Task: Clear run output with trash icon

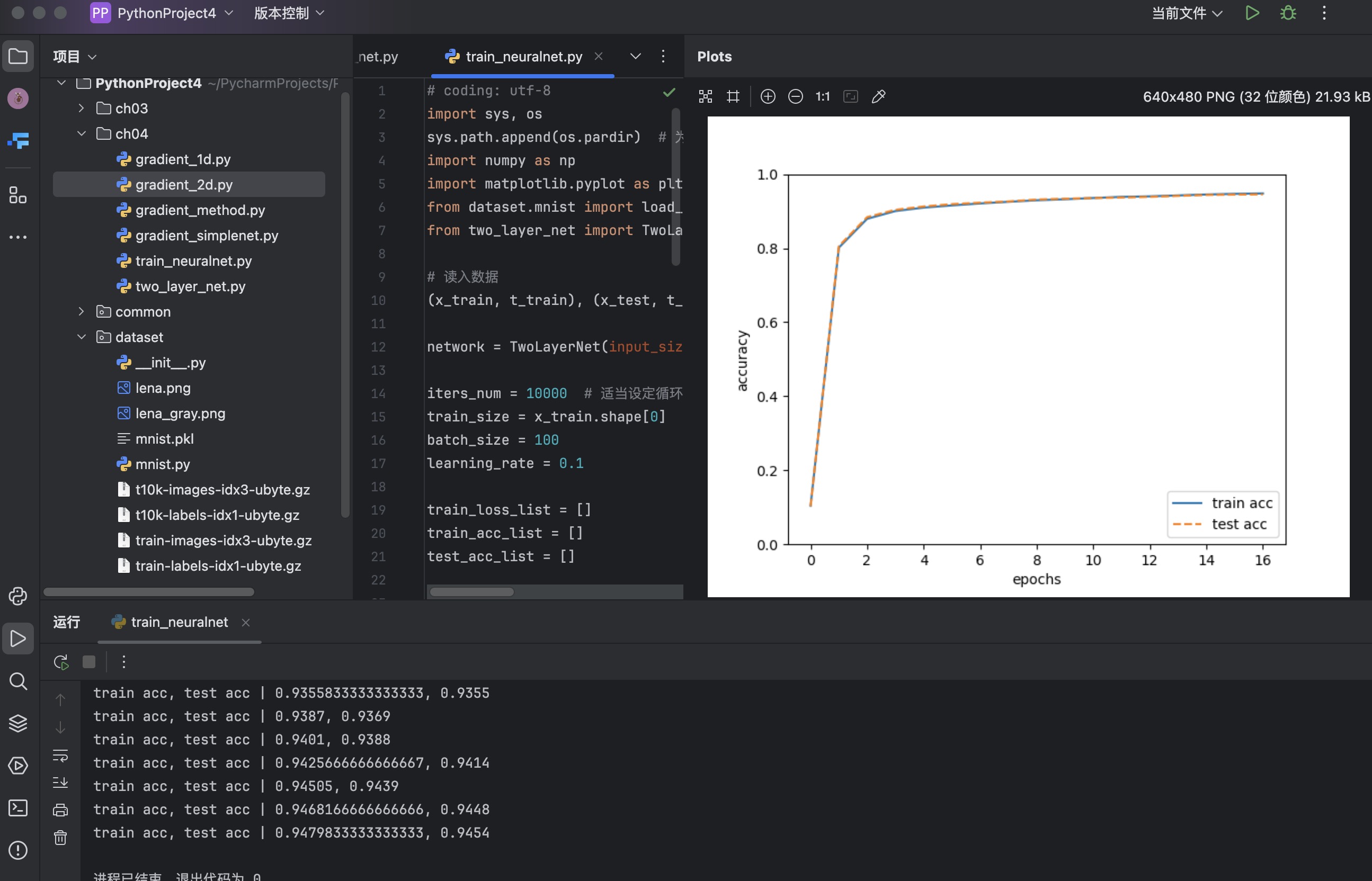Action: click(x=60, y=838)
